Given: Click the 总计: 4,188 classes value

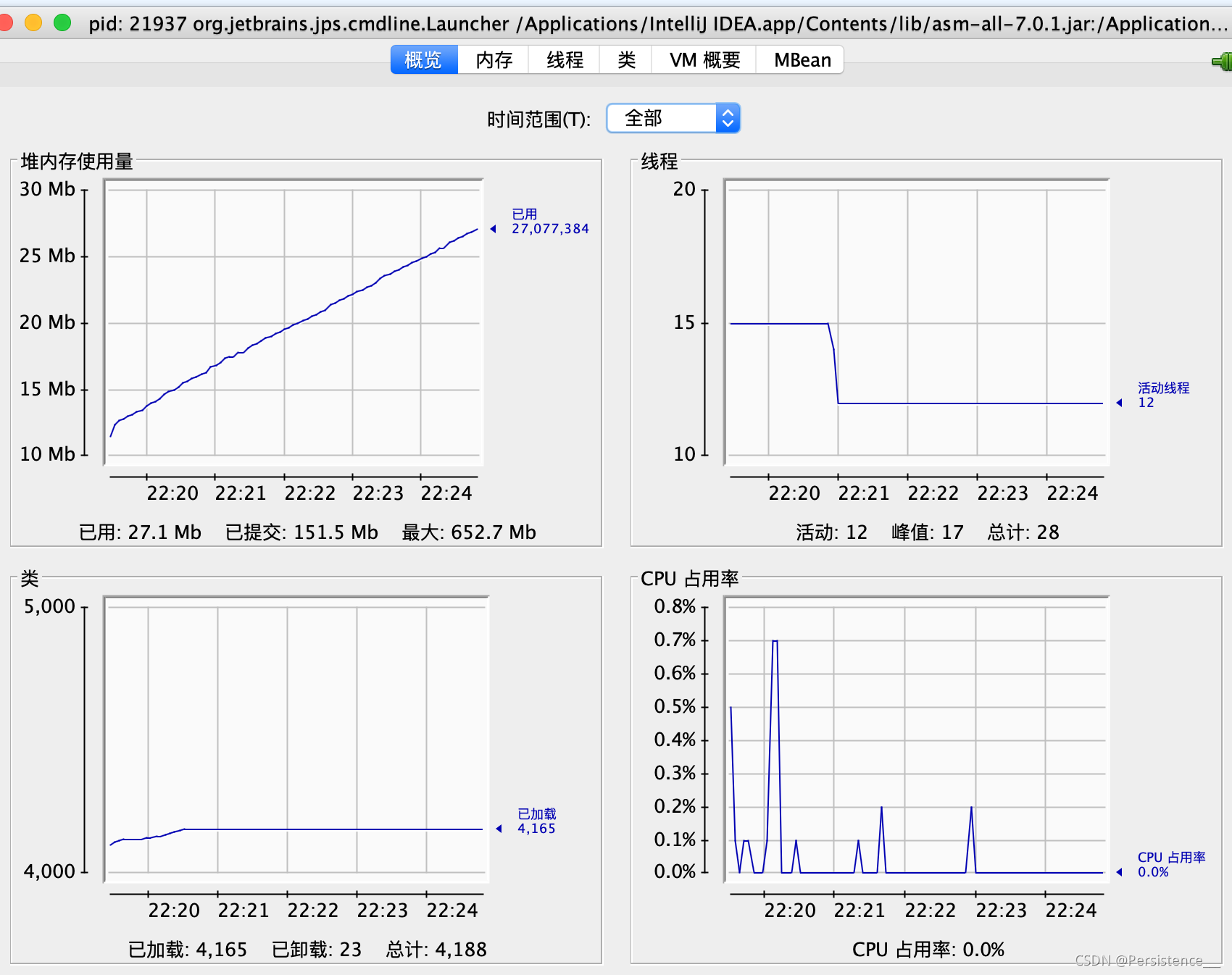Looking at the screenshot, I should [x=436, y=950].
